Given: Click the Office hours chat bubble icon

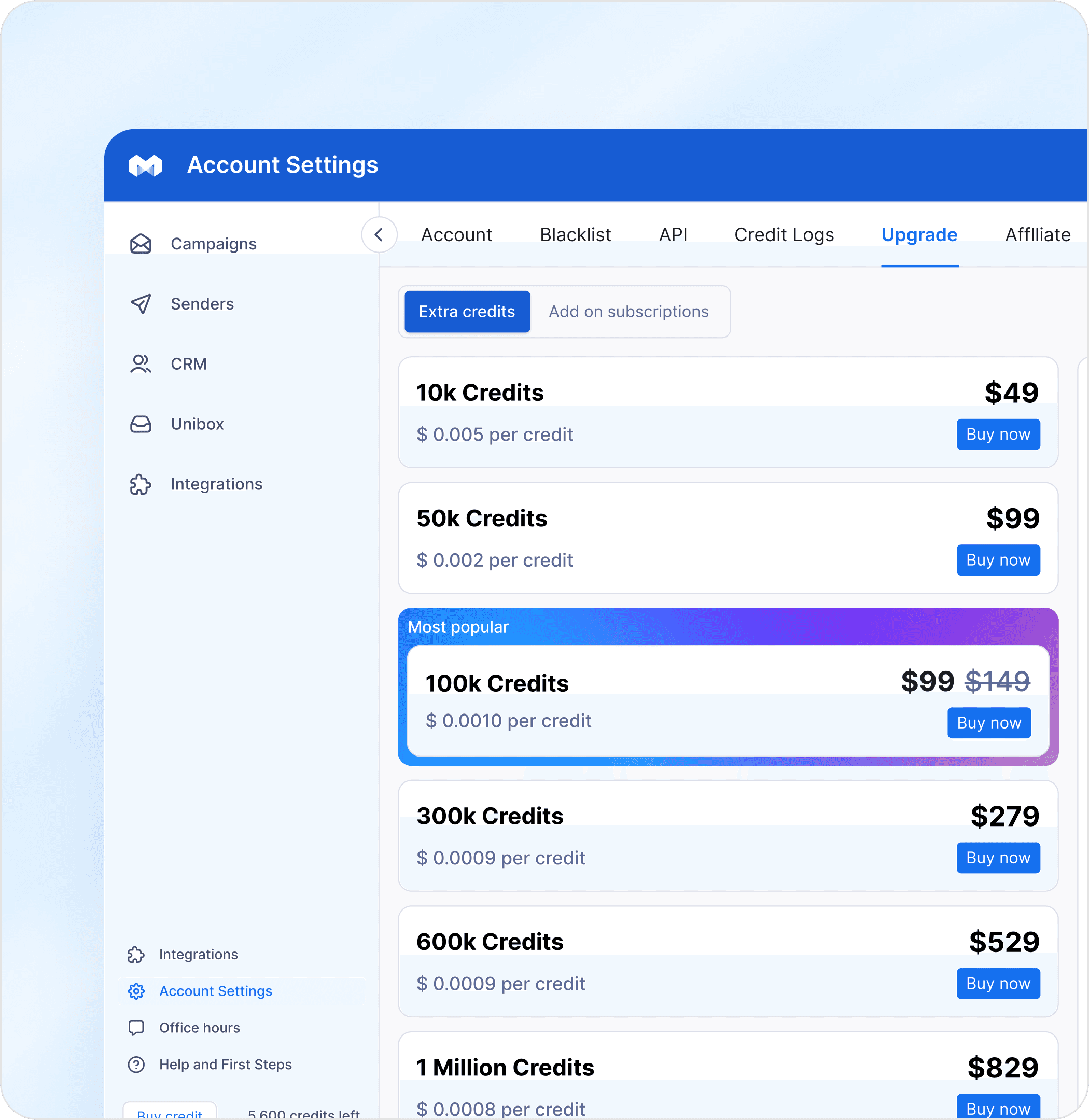Looking at the screenshot, I should pyautogui.click(x=136, y=1028).
